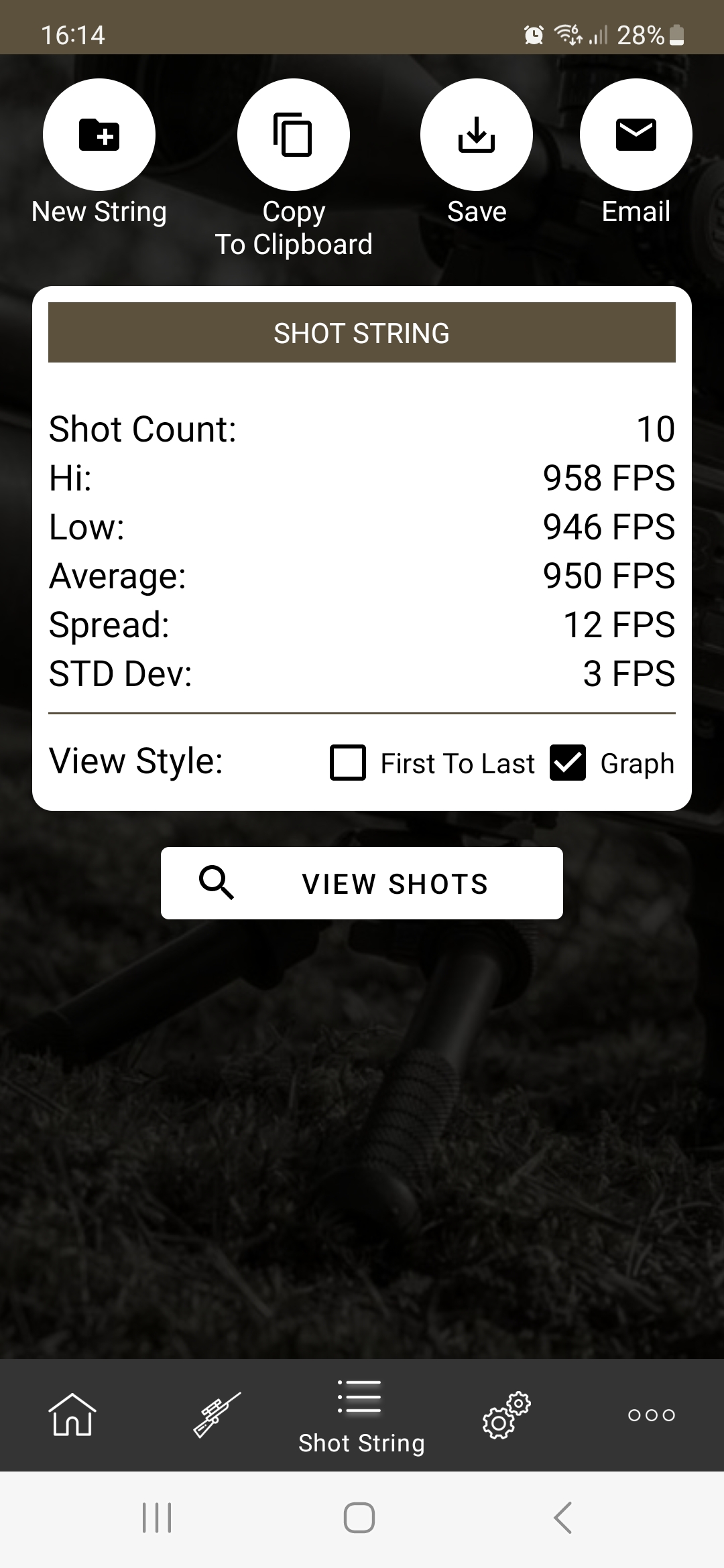
Task: Tap the New String folder icon
Action: 99,135
